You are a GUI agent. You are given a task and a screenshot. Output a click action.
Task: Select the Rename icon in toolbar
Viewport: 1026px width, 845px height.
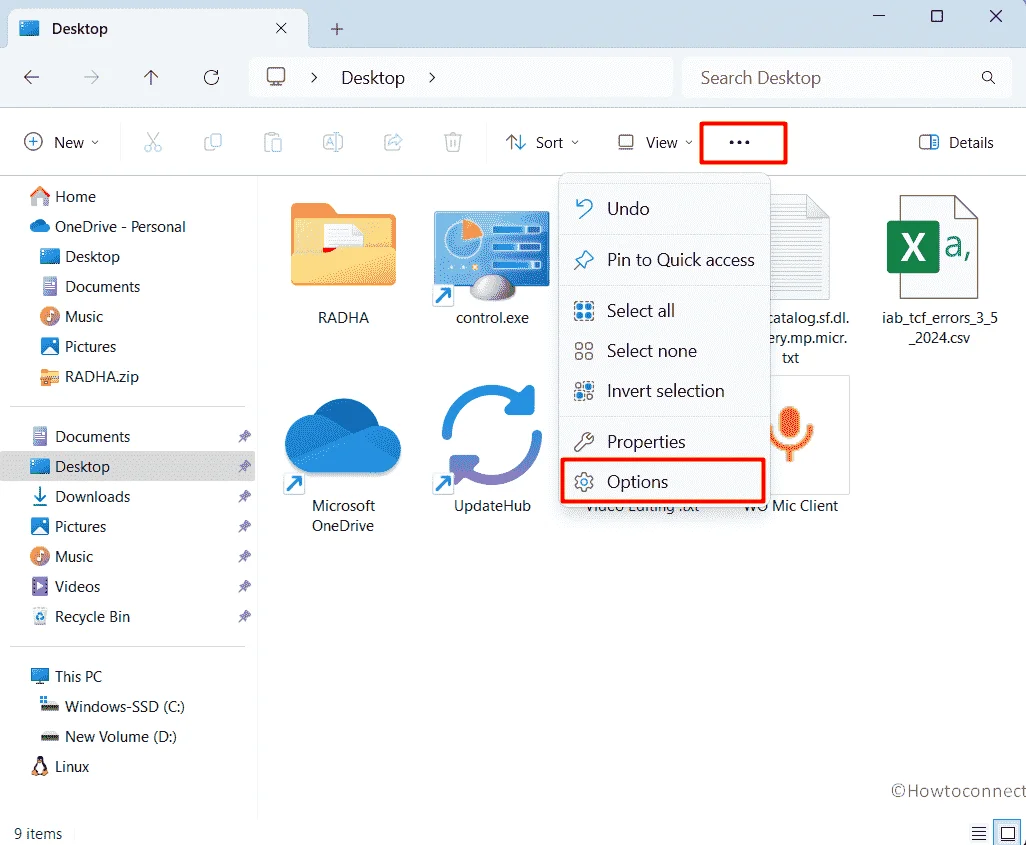[x=332, y=142]
